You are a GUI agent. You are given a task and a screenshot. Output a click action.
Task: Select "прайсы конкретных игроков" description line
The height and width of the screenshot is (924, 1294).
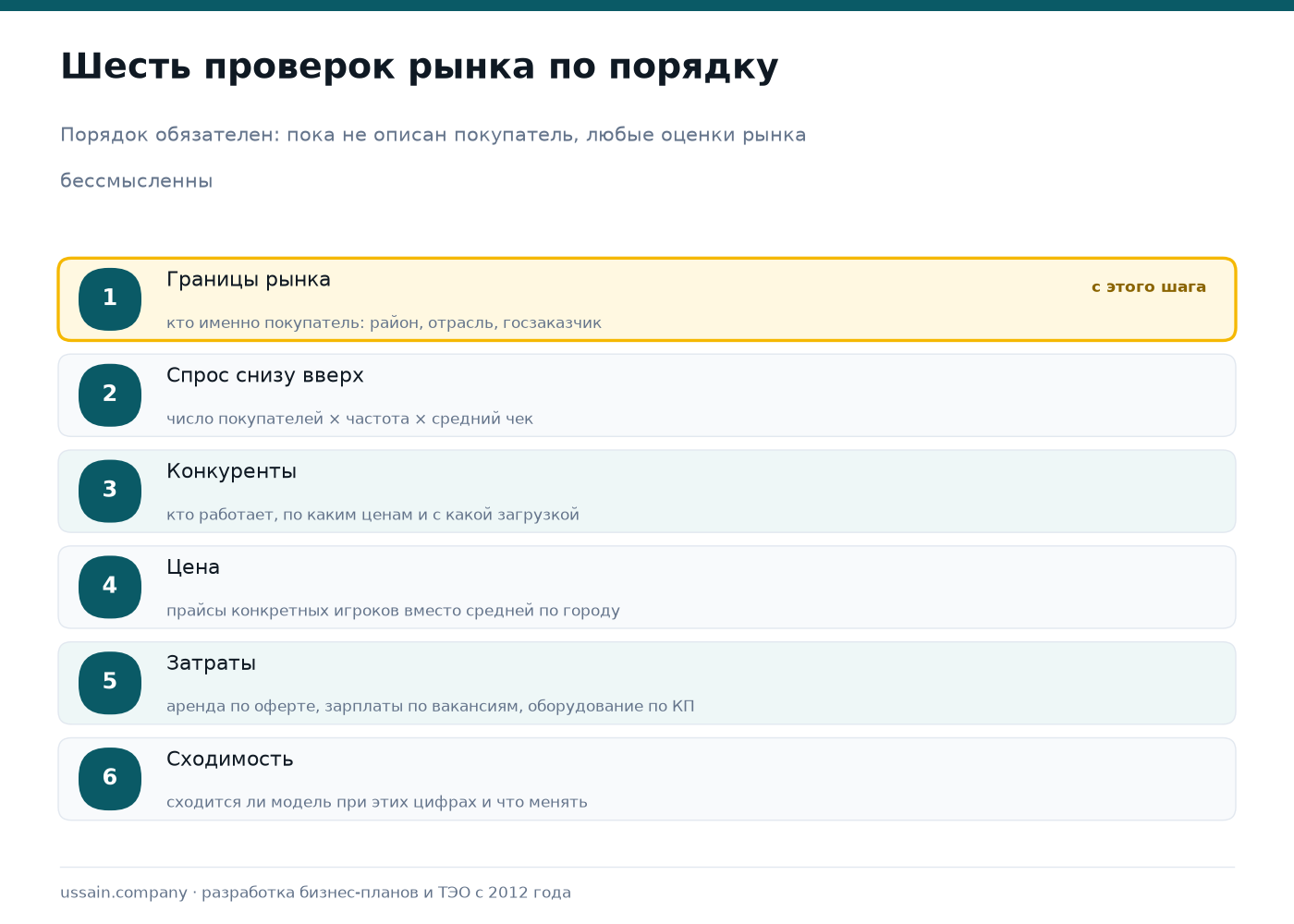[393, 611]
